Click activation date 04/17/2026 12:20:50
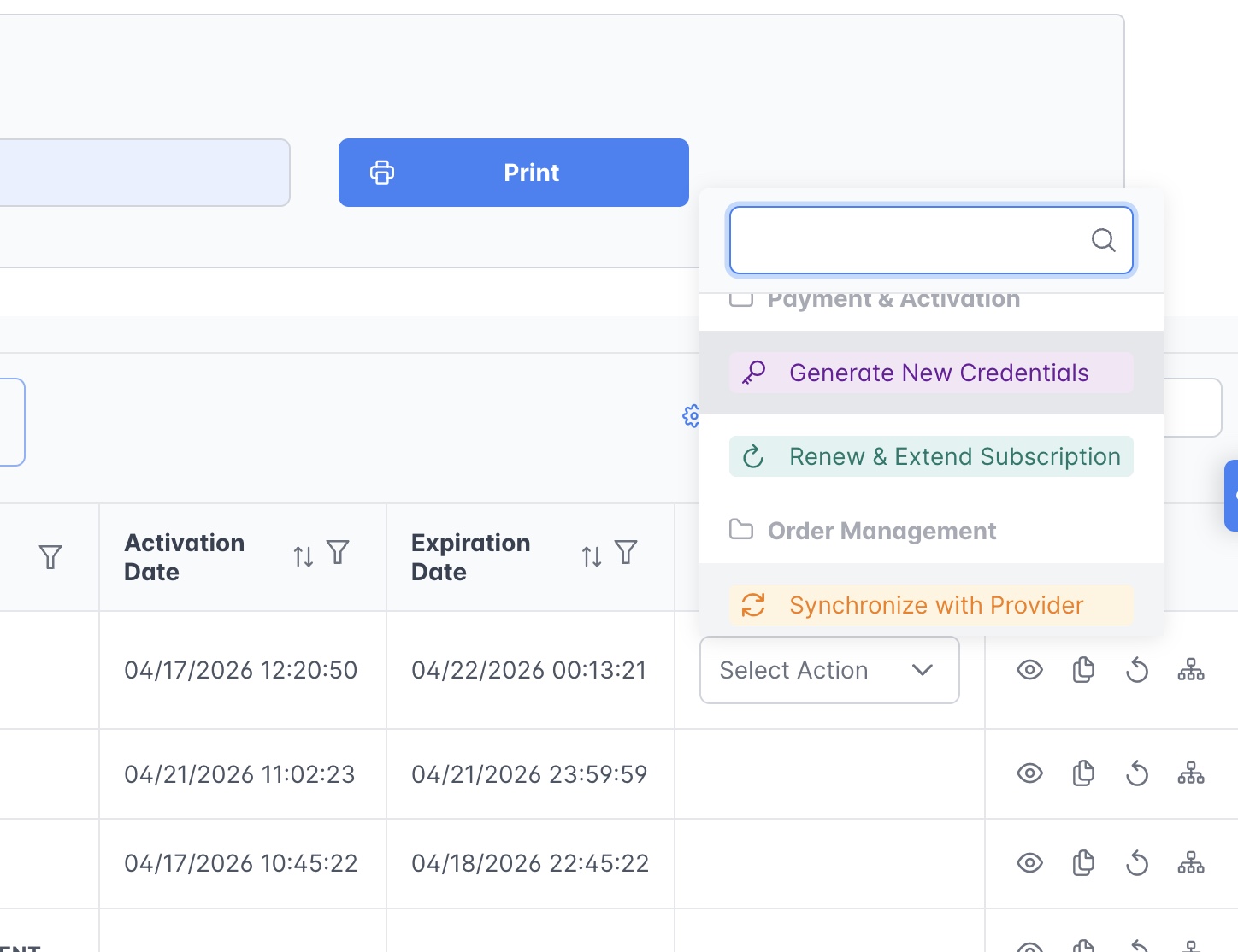Viewport: 1238px width, 952px height. [241, 670]
